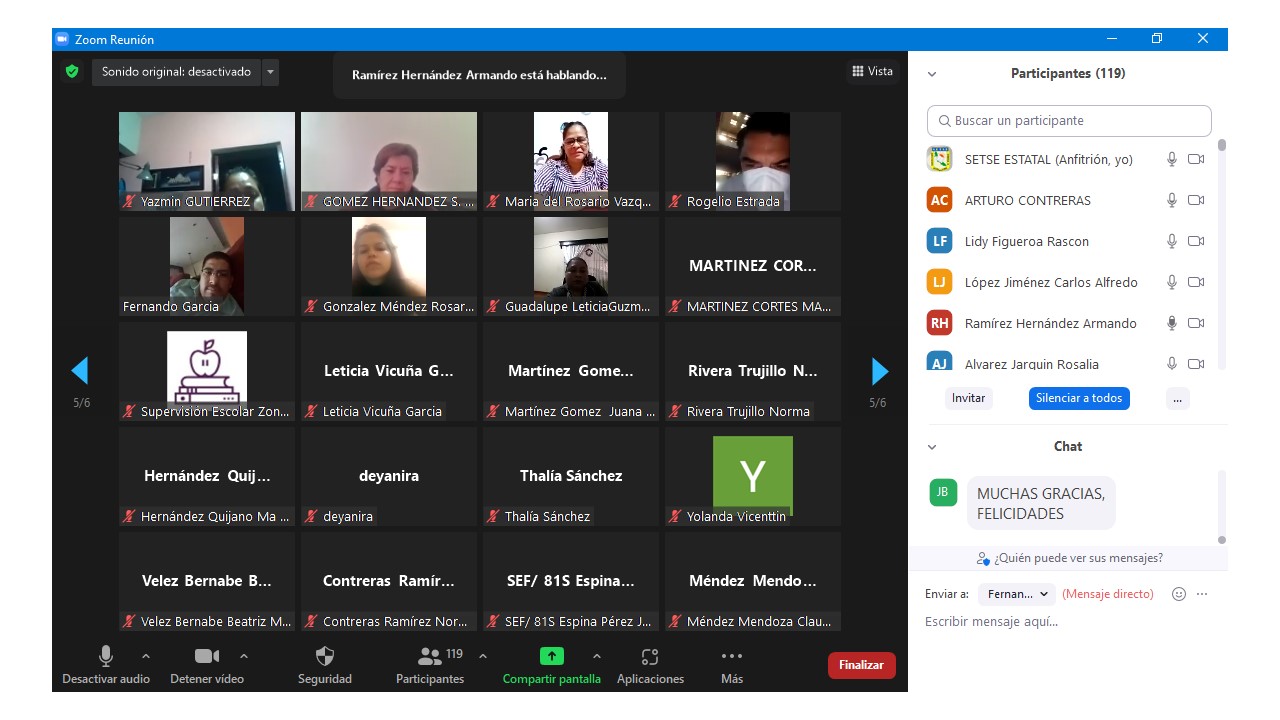1280x720 pixels.
Task: Start Compartir pantalla screen sharing
Action: (552, 665)
